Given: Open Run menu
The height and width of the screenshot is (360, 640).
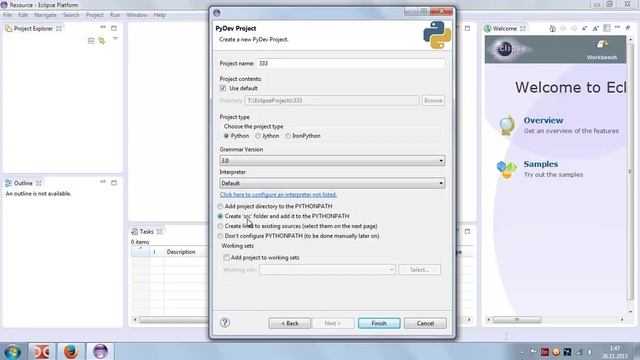Looking at the screenshot, I should click(x=115, y=15).
